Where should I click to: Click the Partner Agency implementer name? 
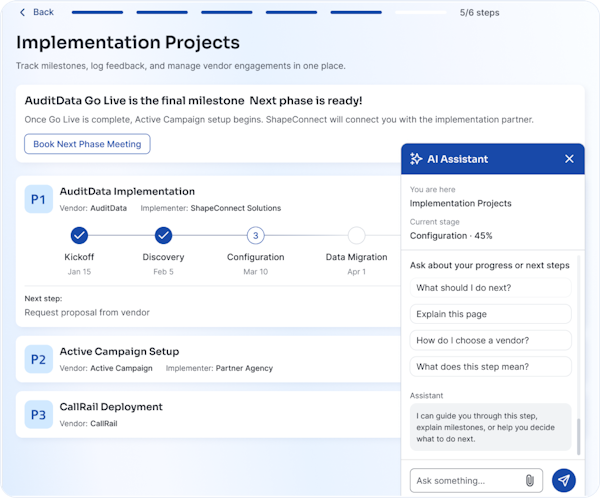pos(244,368)
